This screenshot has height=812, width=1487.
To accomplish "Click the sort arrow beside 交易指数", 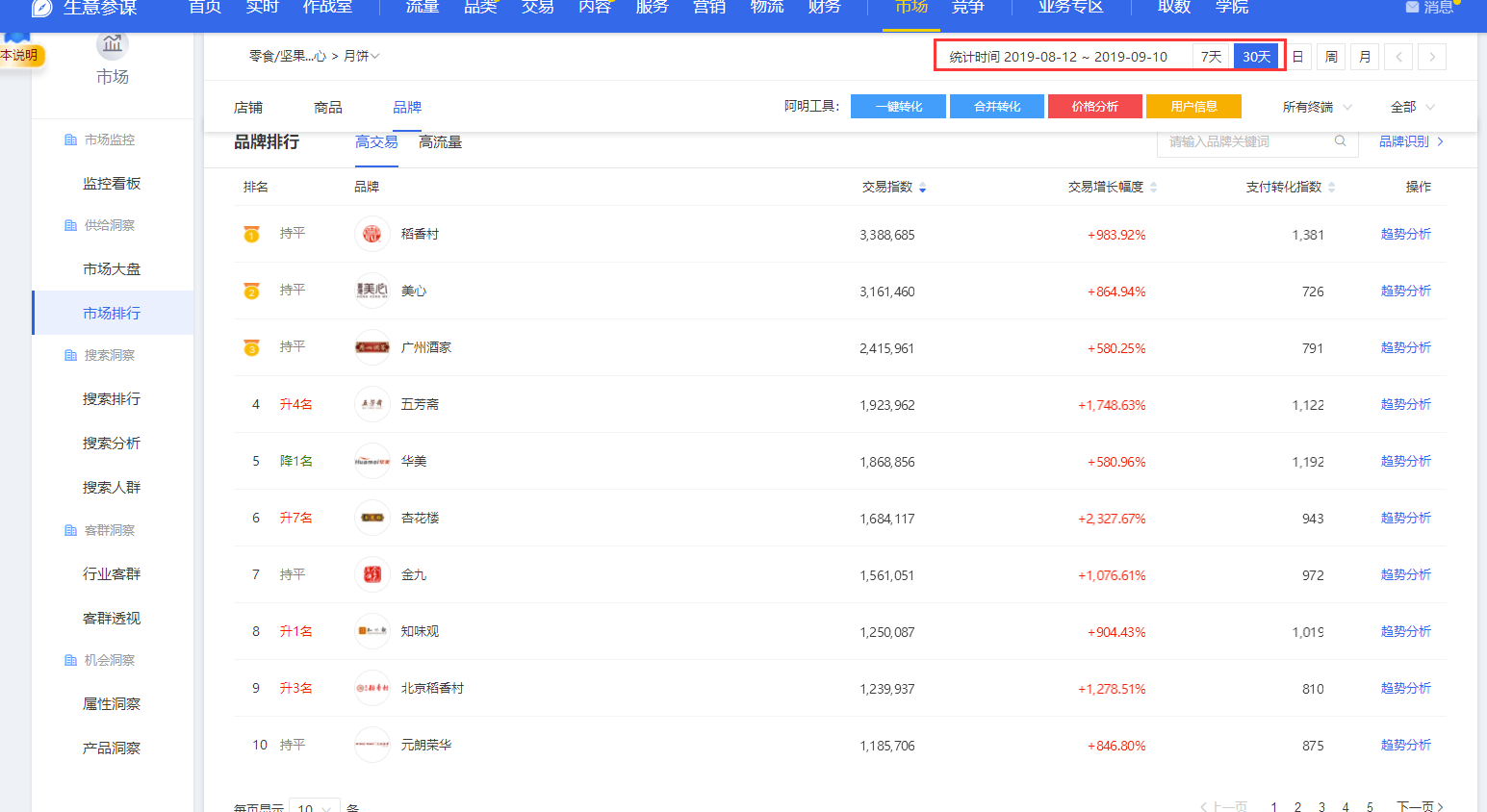I will pos(922,188).
